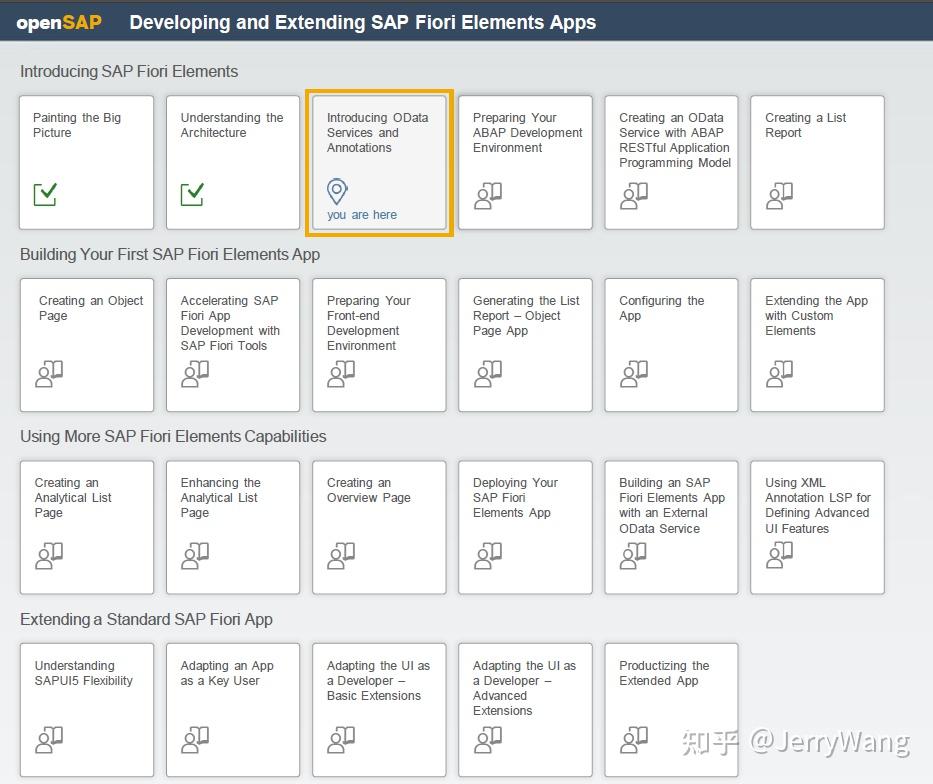Screen dimensions: 933x784
Task: Open the Extending the App with Custom Elements unit
Action: (817, 345)
